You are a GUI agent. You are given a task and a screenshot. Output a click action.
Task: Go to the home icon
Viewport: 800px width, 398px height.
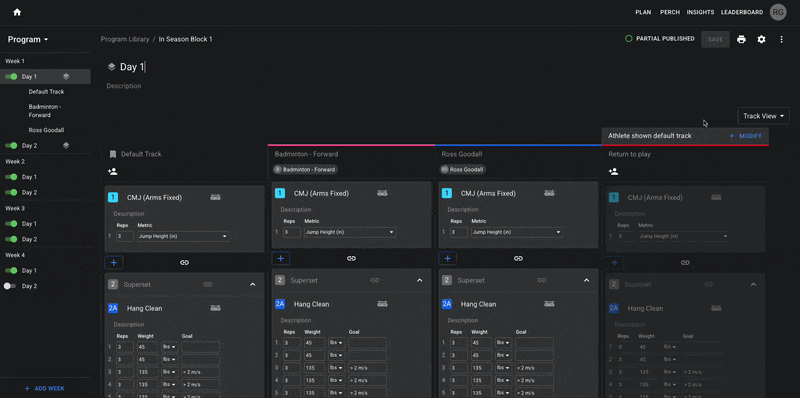(17, 12)
